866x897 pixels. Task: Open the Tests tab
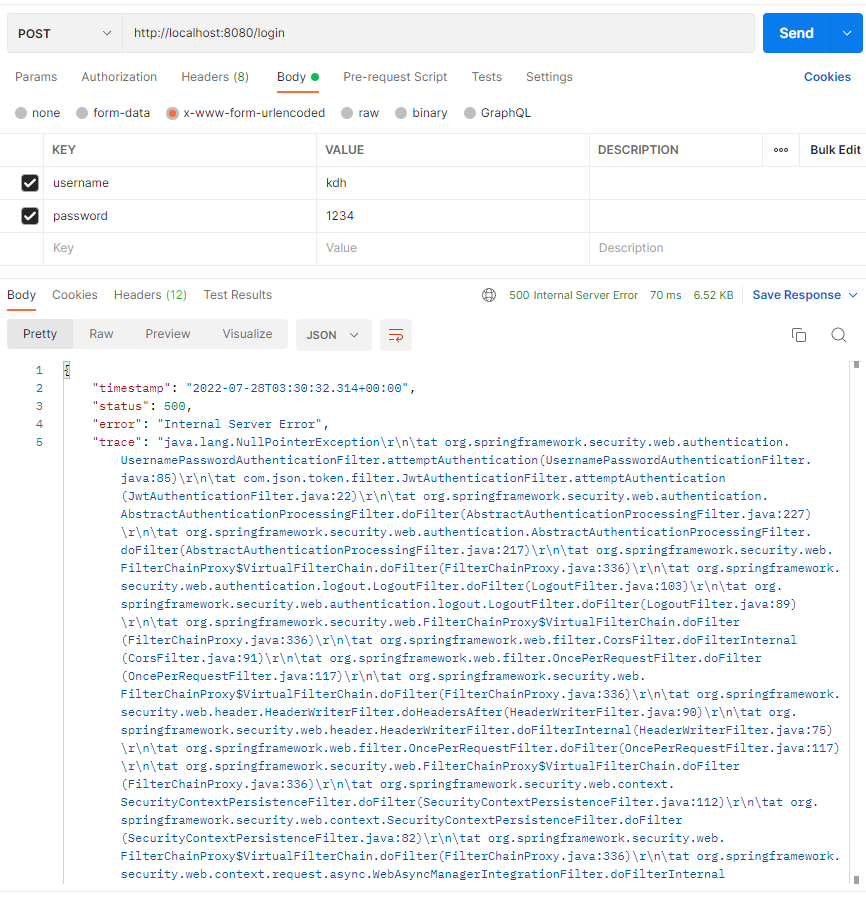487,77
